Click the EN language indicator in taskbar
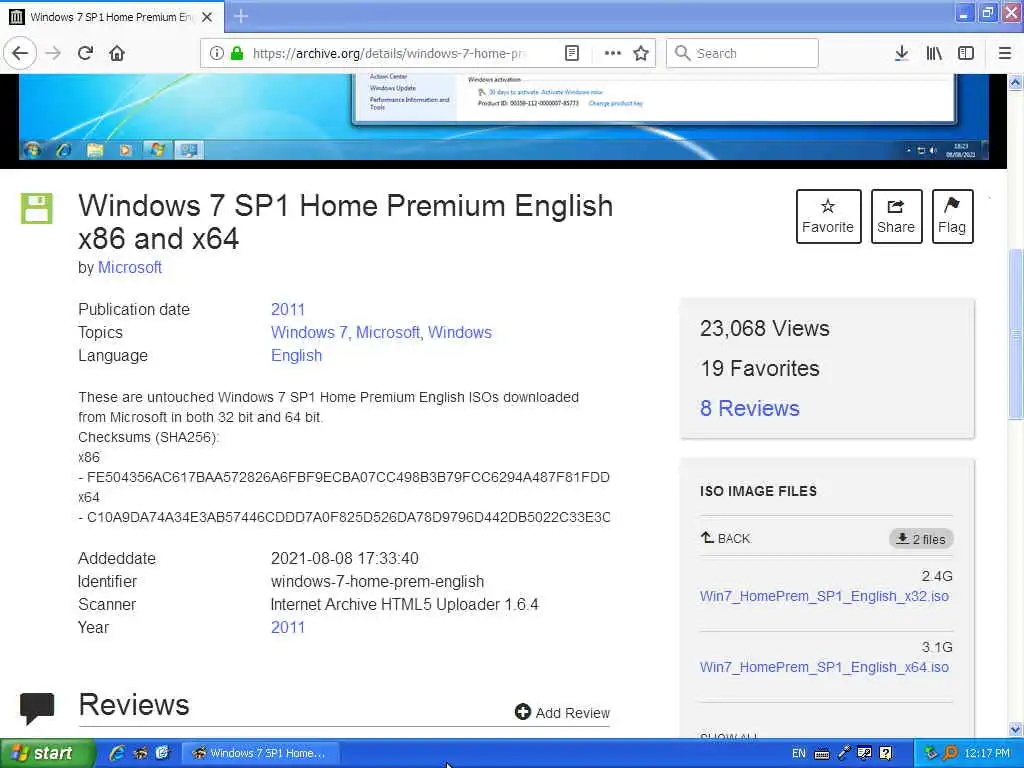Viewport: 1024px width, 768px height. click(799, 753)
